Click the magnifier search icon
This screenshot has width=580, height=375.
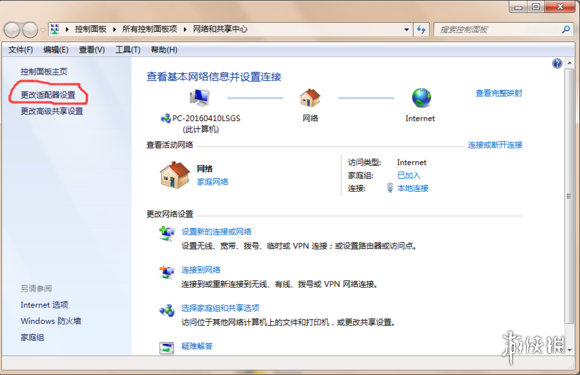click(x=566, y=29)
